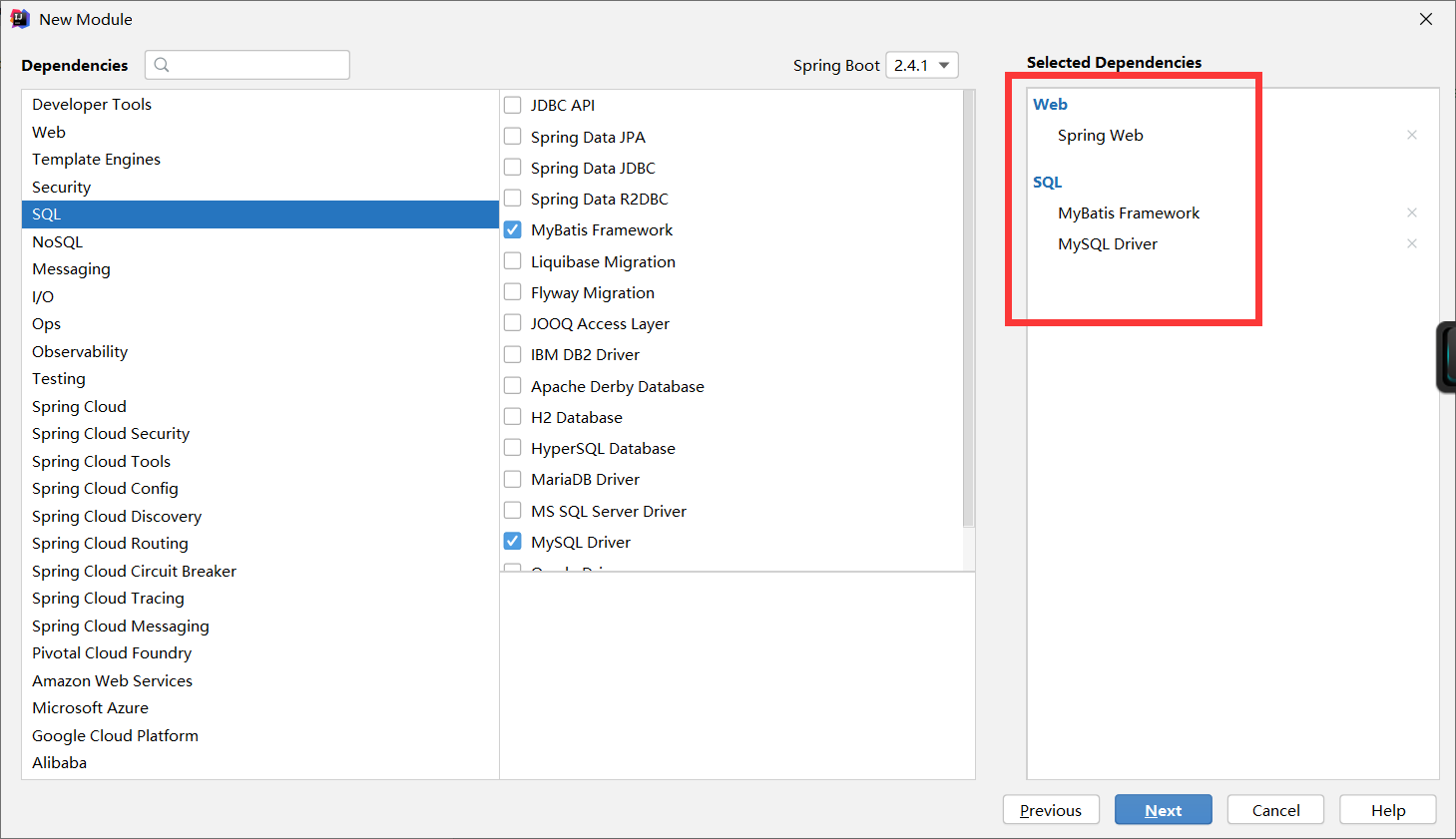Open Spring Cloud Tracing category

pyautogui.click(x=259, y=598)
